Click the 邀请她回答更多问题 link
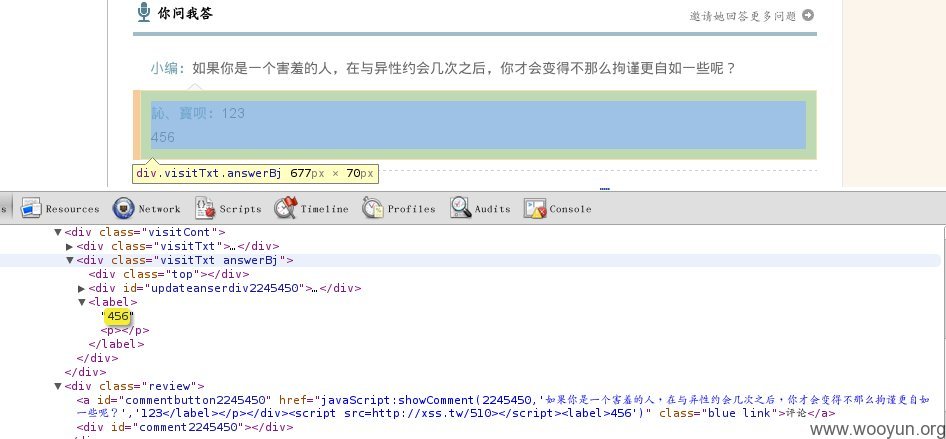946x439 pixels. click(x=743, y=16)
